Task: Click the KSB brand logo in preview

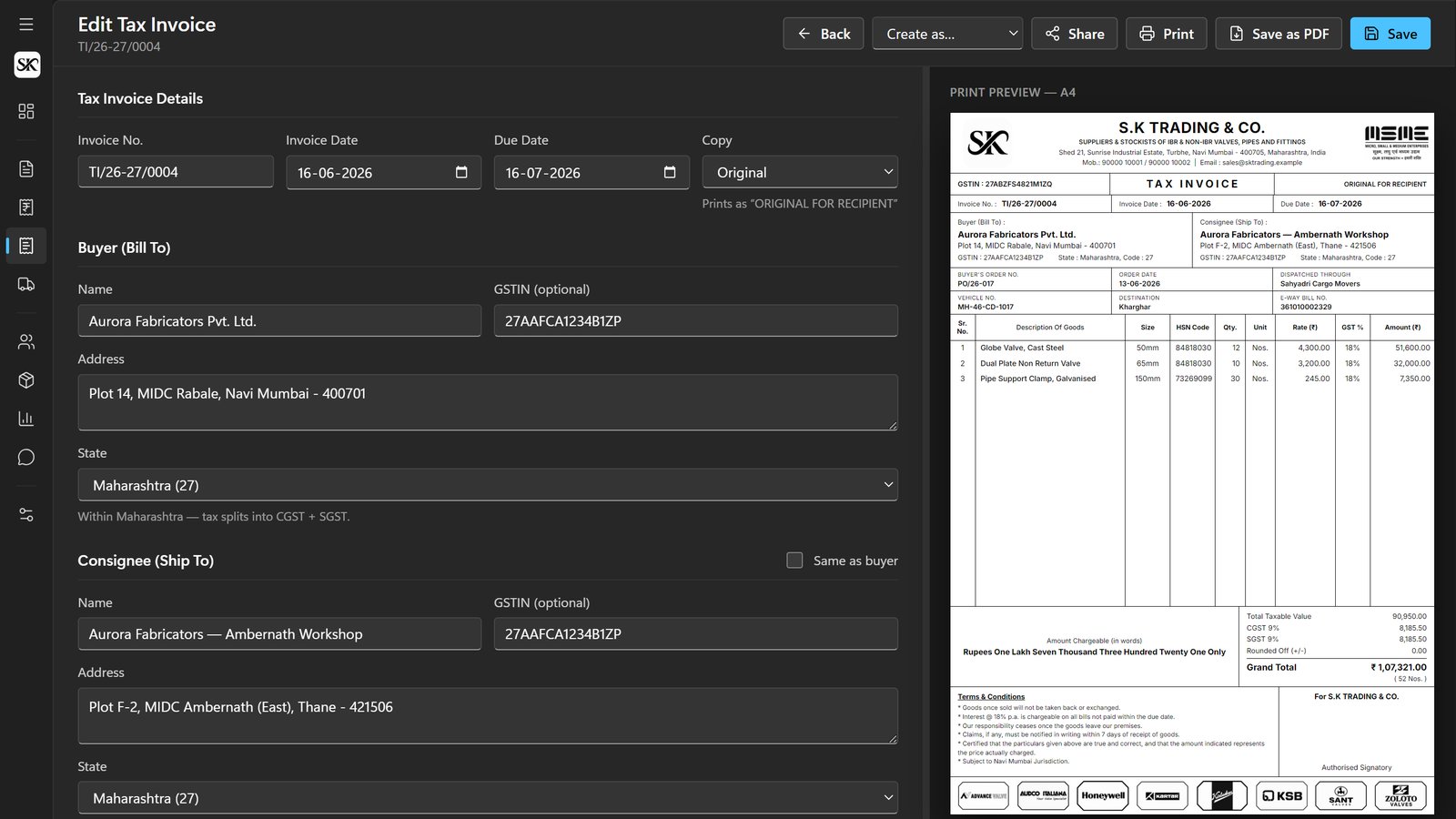Action: [1281, 795]
